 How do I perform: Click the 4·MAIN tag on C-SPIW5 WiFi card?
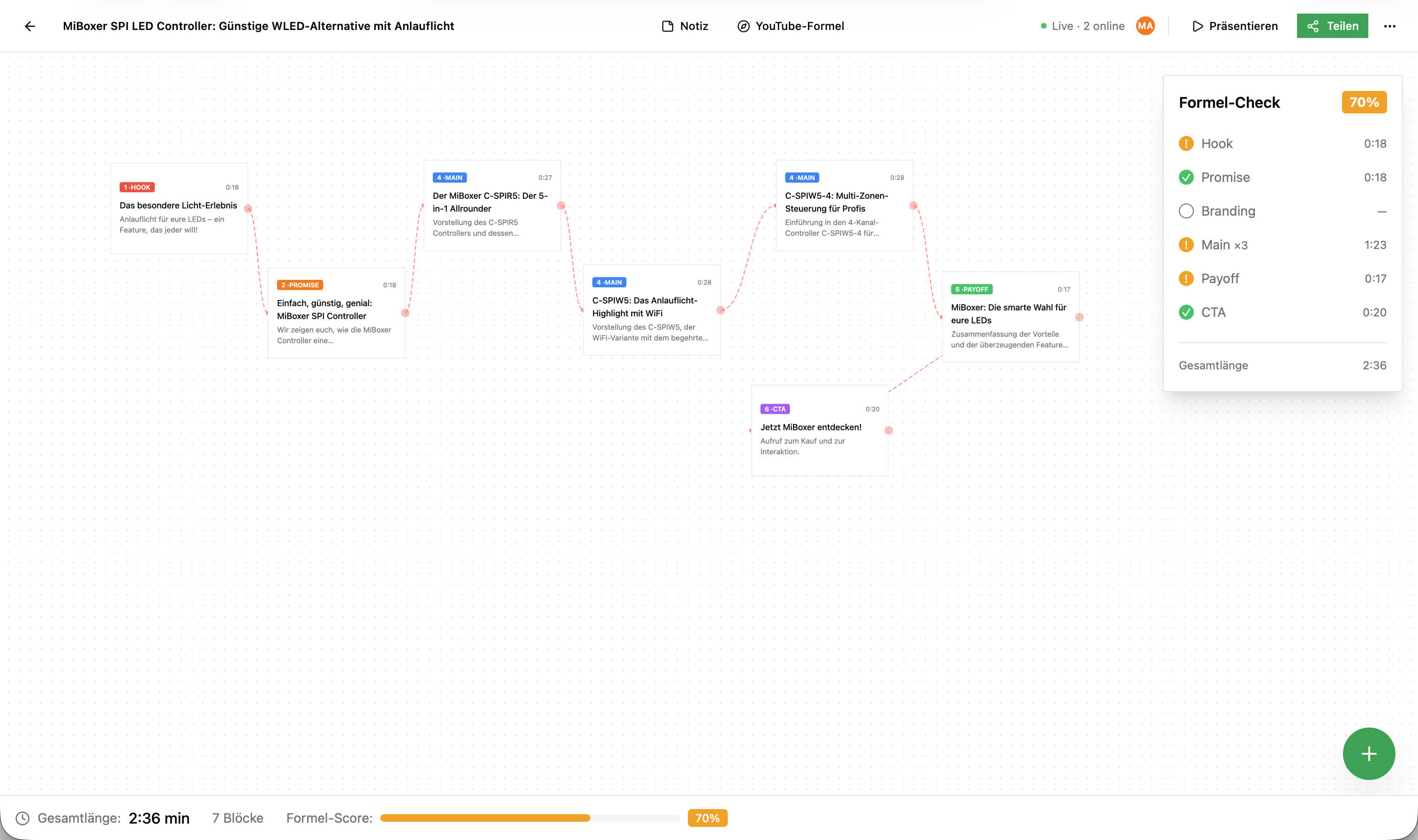[x=609, y=282]
